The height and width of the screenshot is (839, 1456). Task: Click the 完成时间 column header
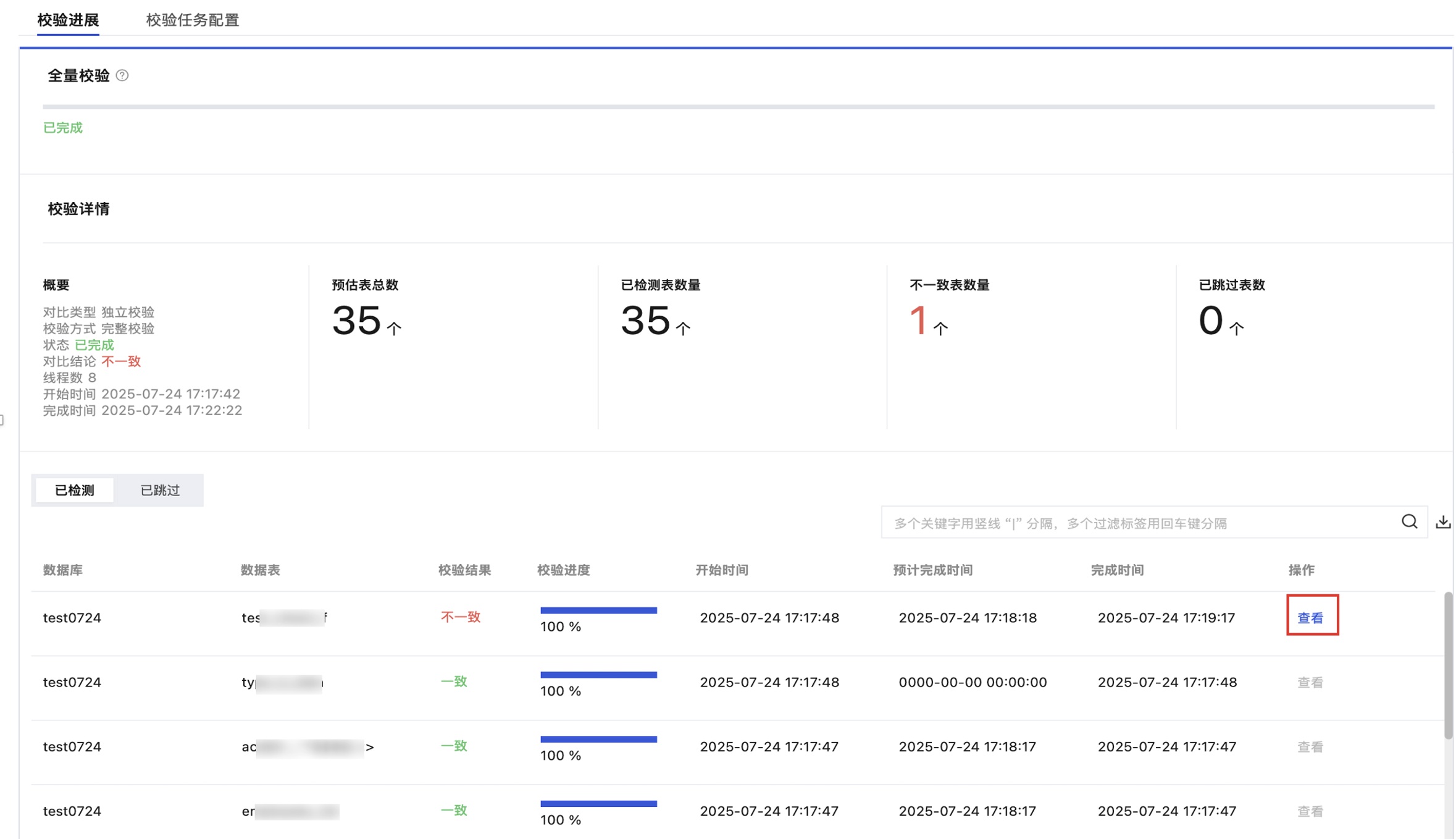[1116, 570]
